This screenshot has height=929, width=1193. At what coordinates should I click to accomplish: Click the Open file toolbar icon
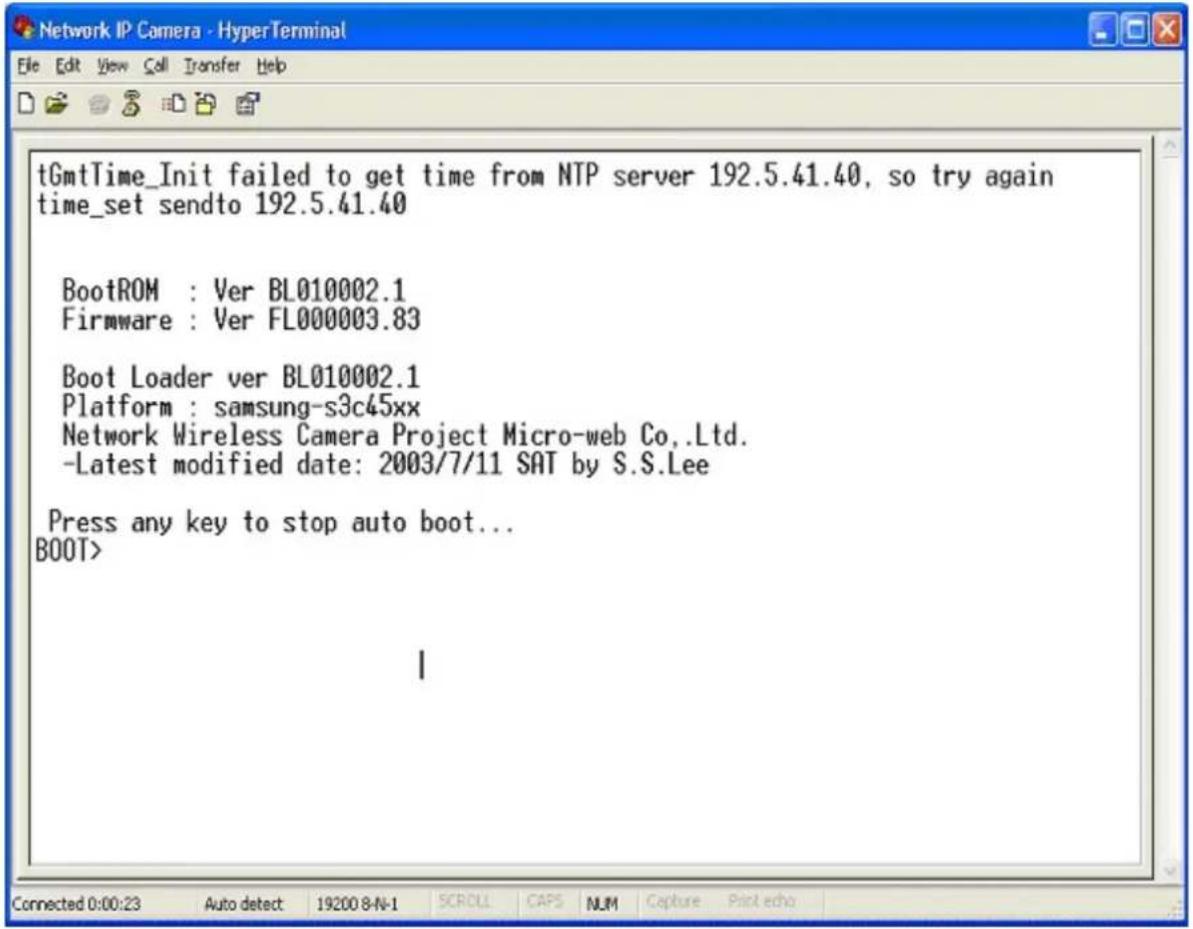[x=56, y=103]
